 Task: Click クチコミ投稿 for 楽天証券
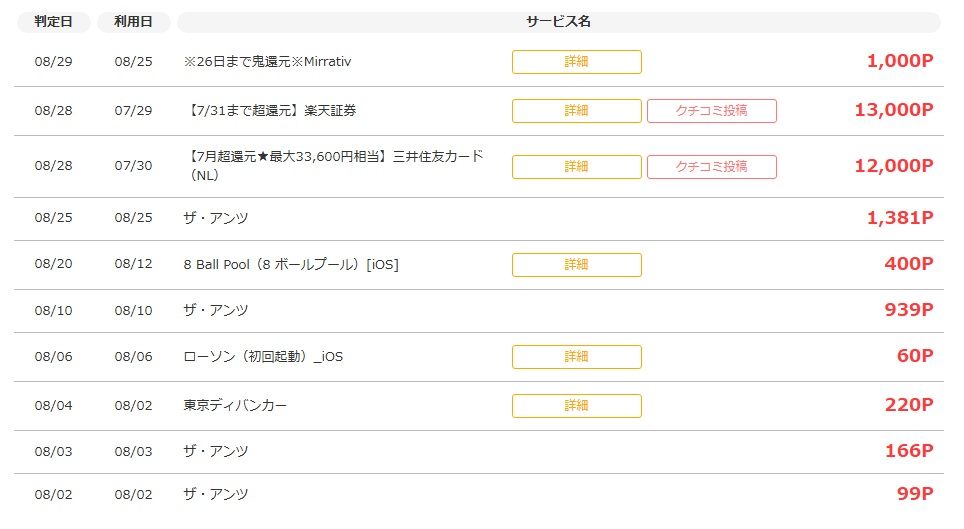coord(711,111)
